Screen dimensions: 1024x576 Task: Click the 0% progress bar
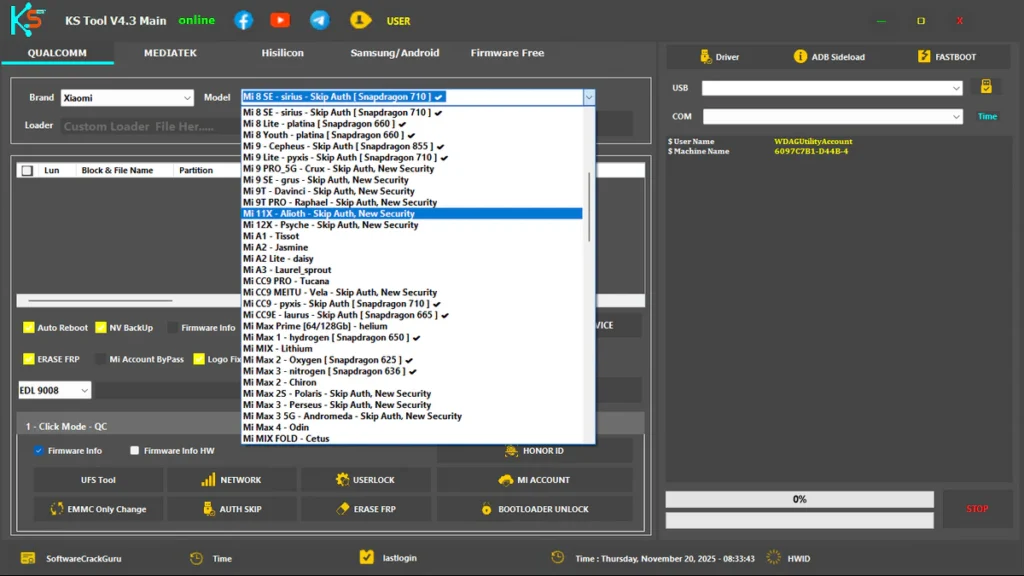point(799,499)
